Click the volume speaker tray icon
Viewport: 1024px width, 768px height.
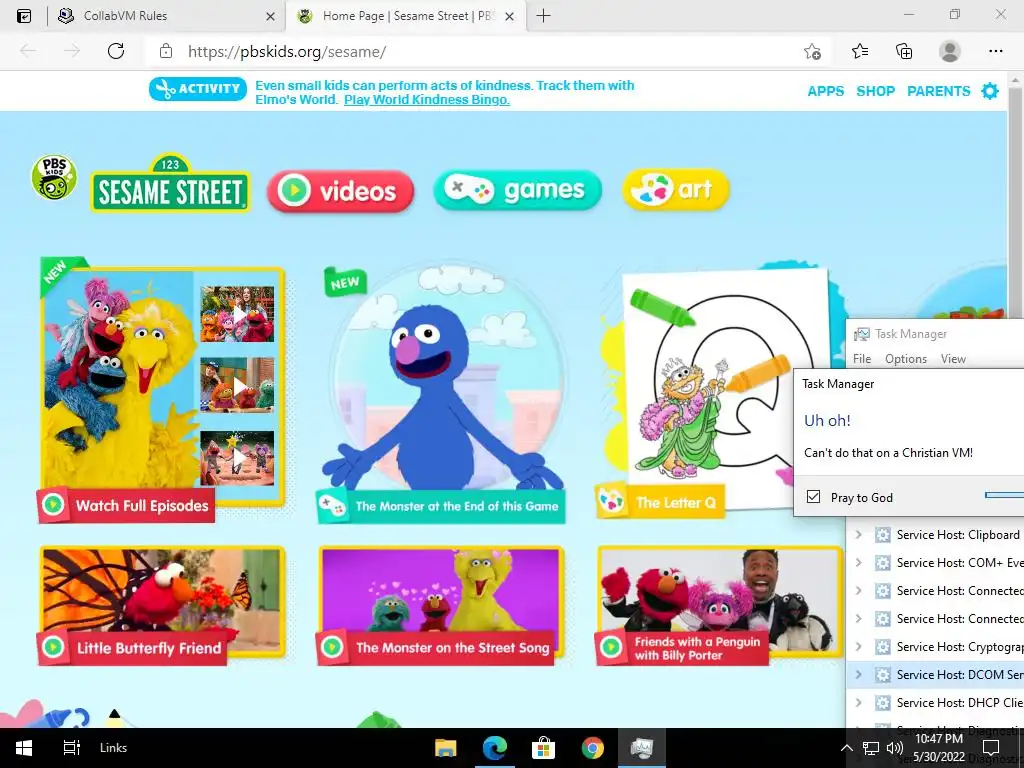[x=895, y=748]
